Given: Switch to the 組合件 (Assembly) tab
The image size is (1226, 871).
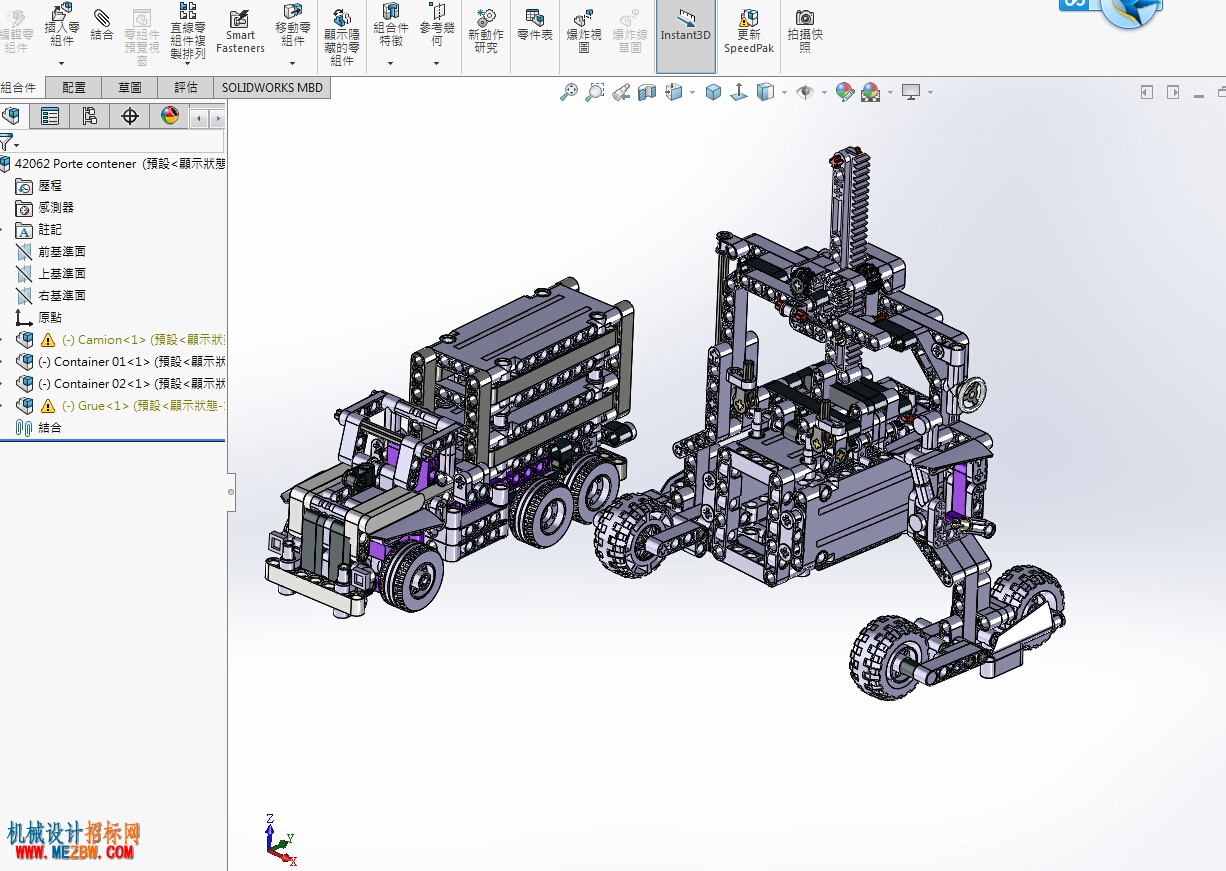Looking at the screenshot, I should click(19, 88).
